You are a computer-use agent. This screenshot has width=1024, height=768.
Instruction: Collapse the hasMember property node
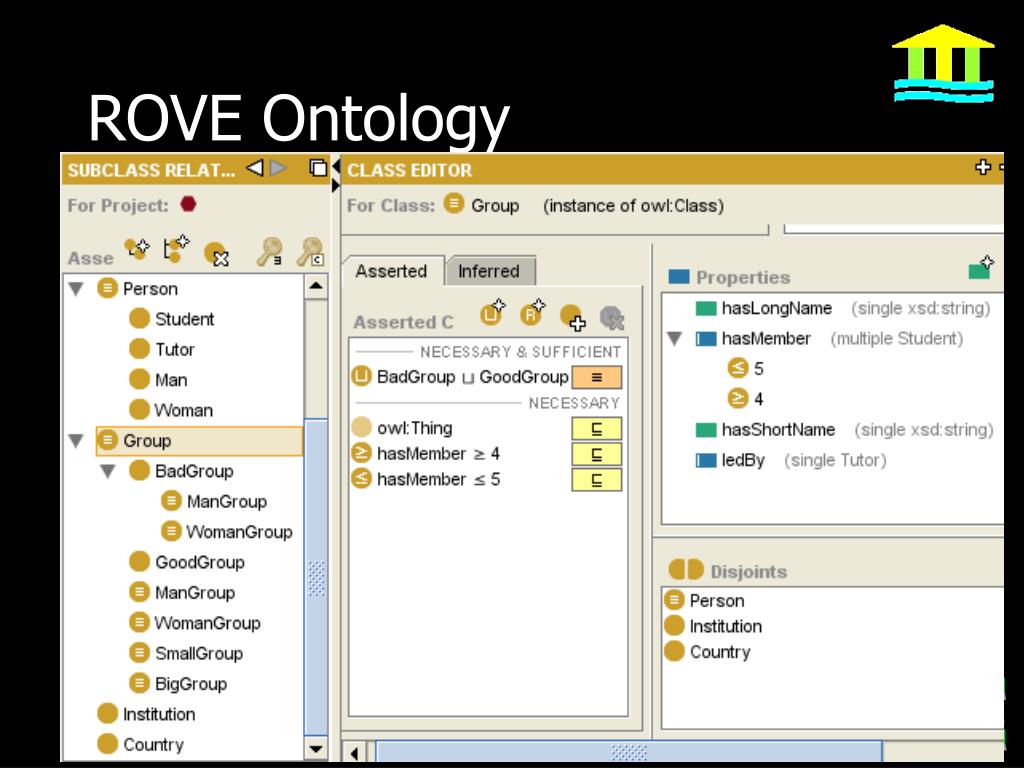675,338
